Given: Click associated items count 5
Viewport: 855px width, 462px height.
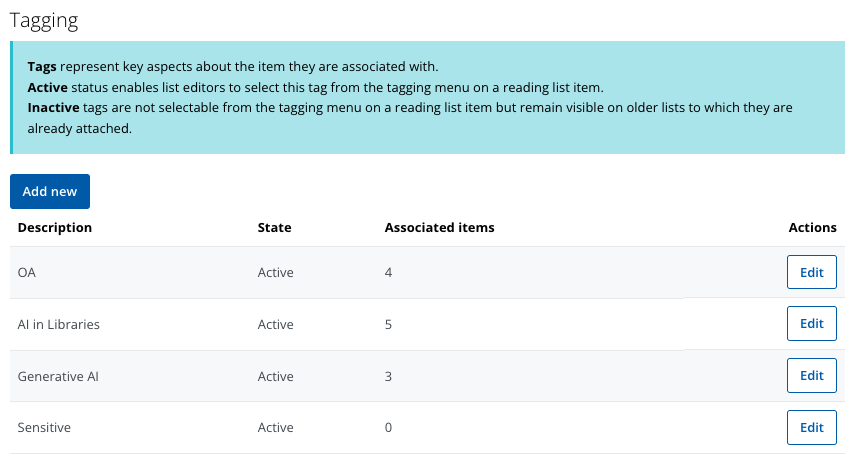Looking at the screenshot, I should tap(388, 325).
